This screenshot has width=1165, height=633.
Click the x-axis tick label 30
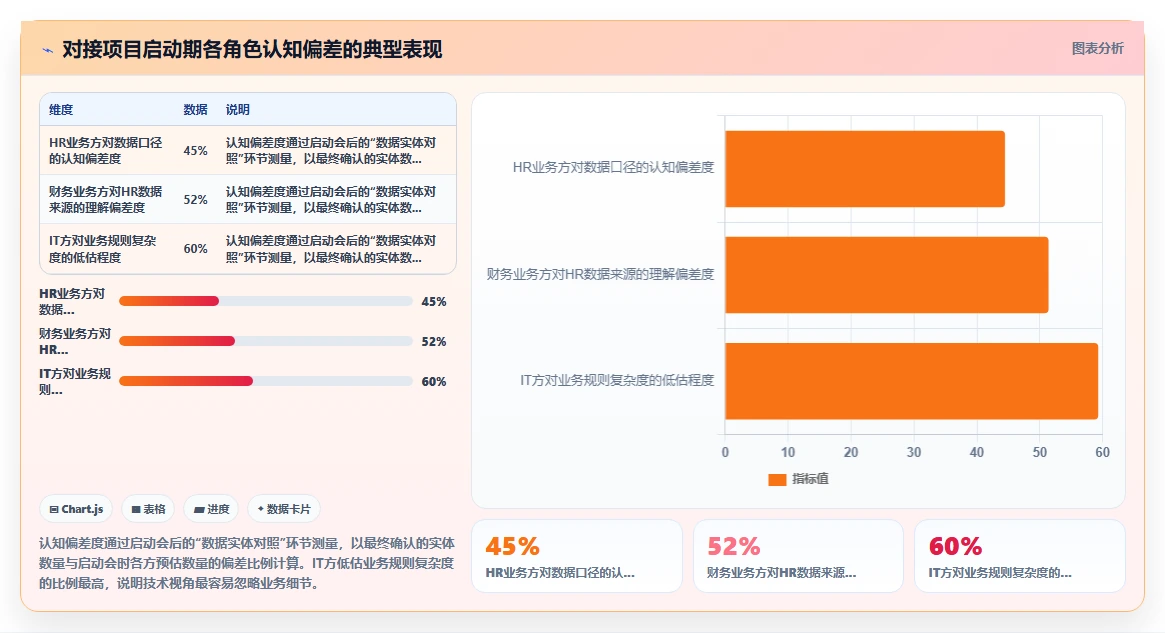point(914,452)
